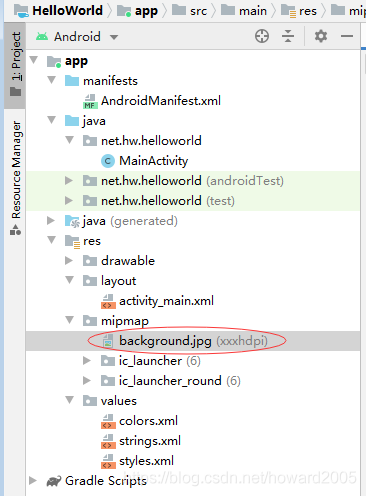Click the ic_launcher folder icon
This screenshot has height=496, width=366.
(x=108, y=361)
